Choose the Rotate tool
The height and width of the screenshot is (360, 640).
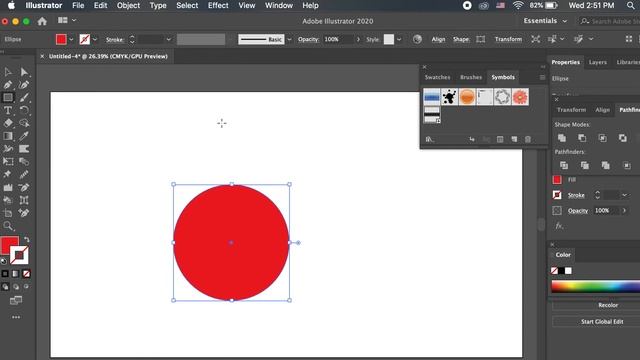[x=24, y=110]
